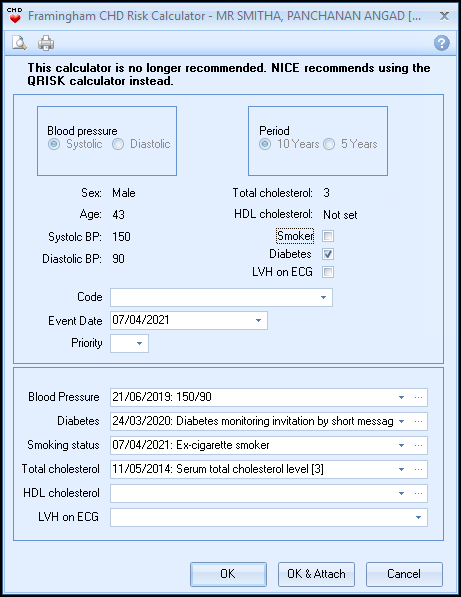Select the Systolic blood pressure option
This screenshot has height=597, width=461.
coord(54,144)
